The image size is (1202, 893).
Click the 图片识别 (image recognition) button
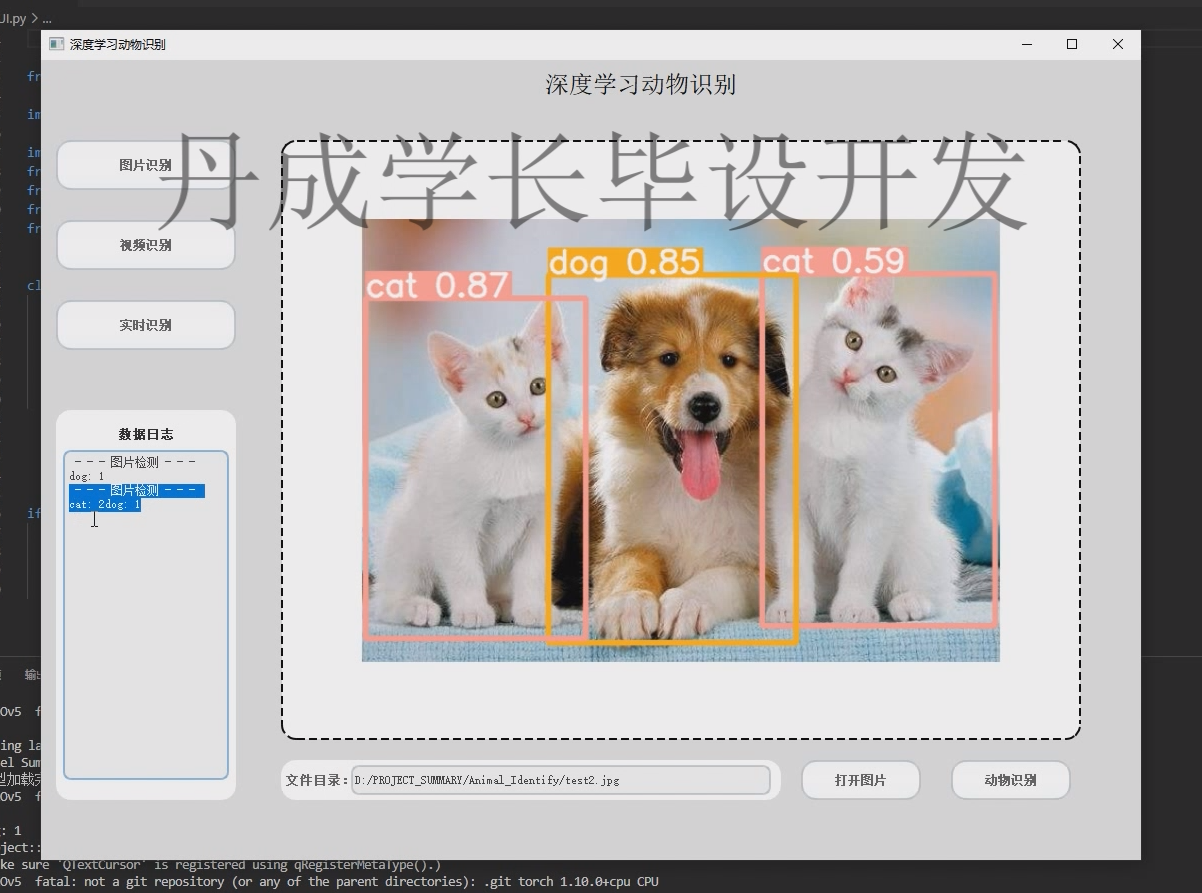pyautogui.click(x=145, y=164)
